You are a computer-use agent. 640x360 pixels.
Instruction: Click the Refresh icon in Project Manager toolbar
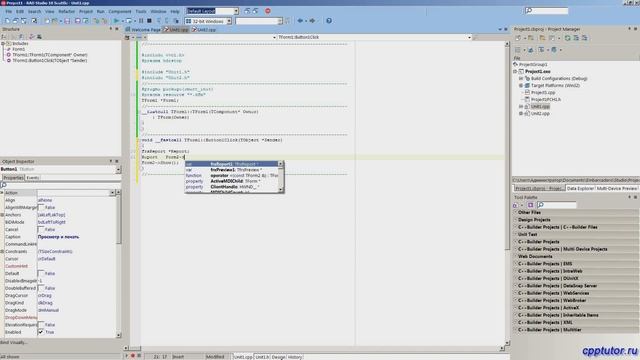click(567, 38)
